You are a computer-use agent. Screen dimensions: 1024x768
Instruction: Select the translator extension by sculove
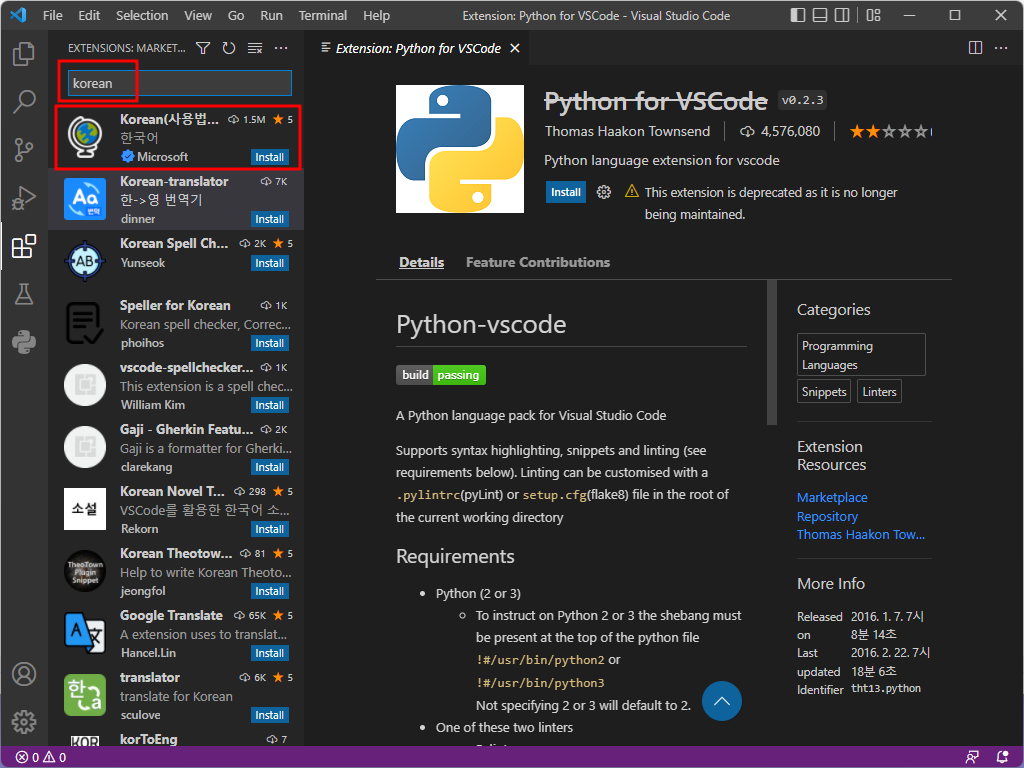coord(176,696)
